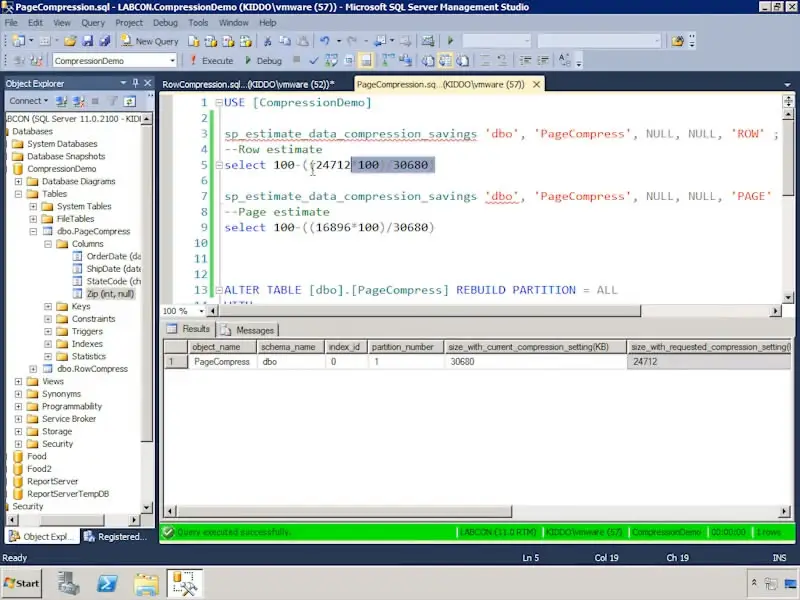The image size is (800, 600).
Task: Open the Query Options icon
Action: [x=348, y=61]
